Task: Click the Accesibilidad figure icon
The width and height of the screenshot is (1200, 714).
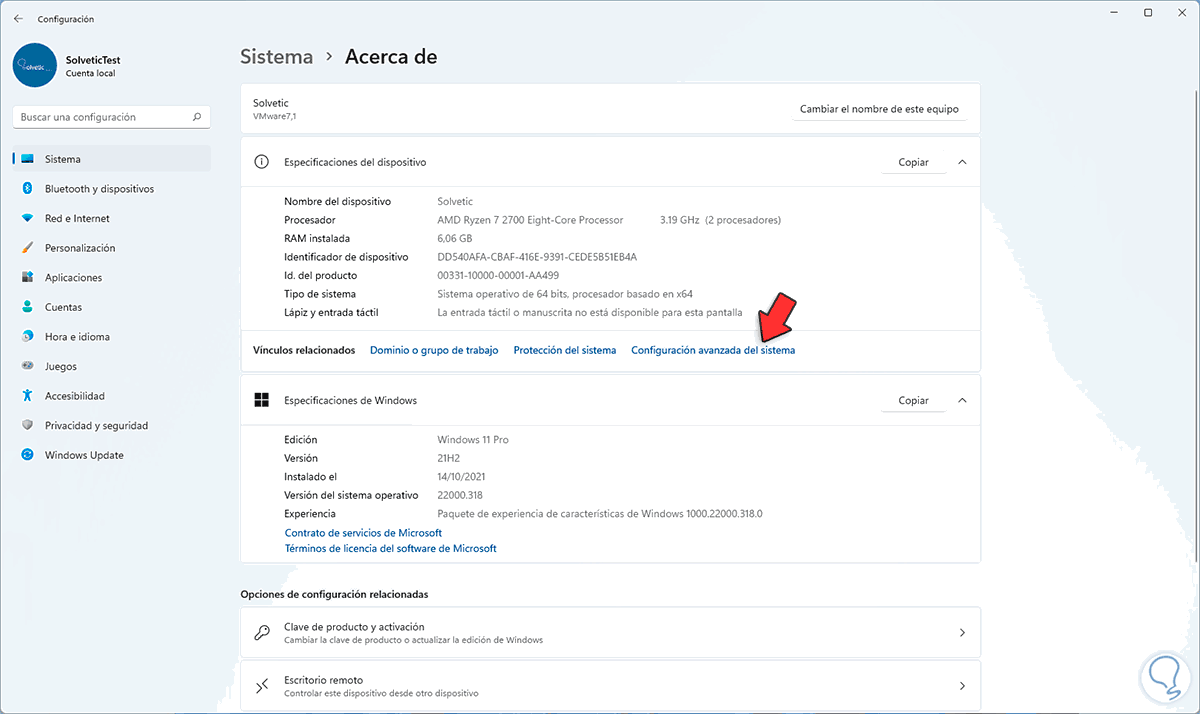Action: tap(27, 396)
